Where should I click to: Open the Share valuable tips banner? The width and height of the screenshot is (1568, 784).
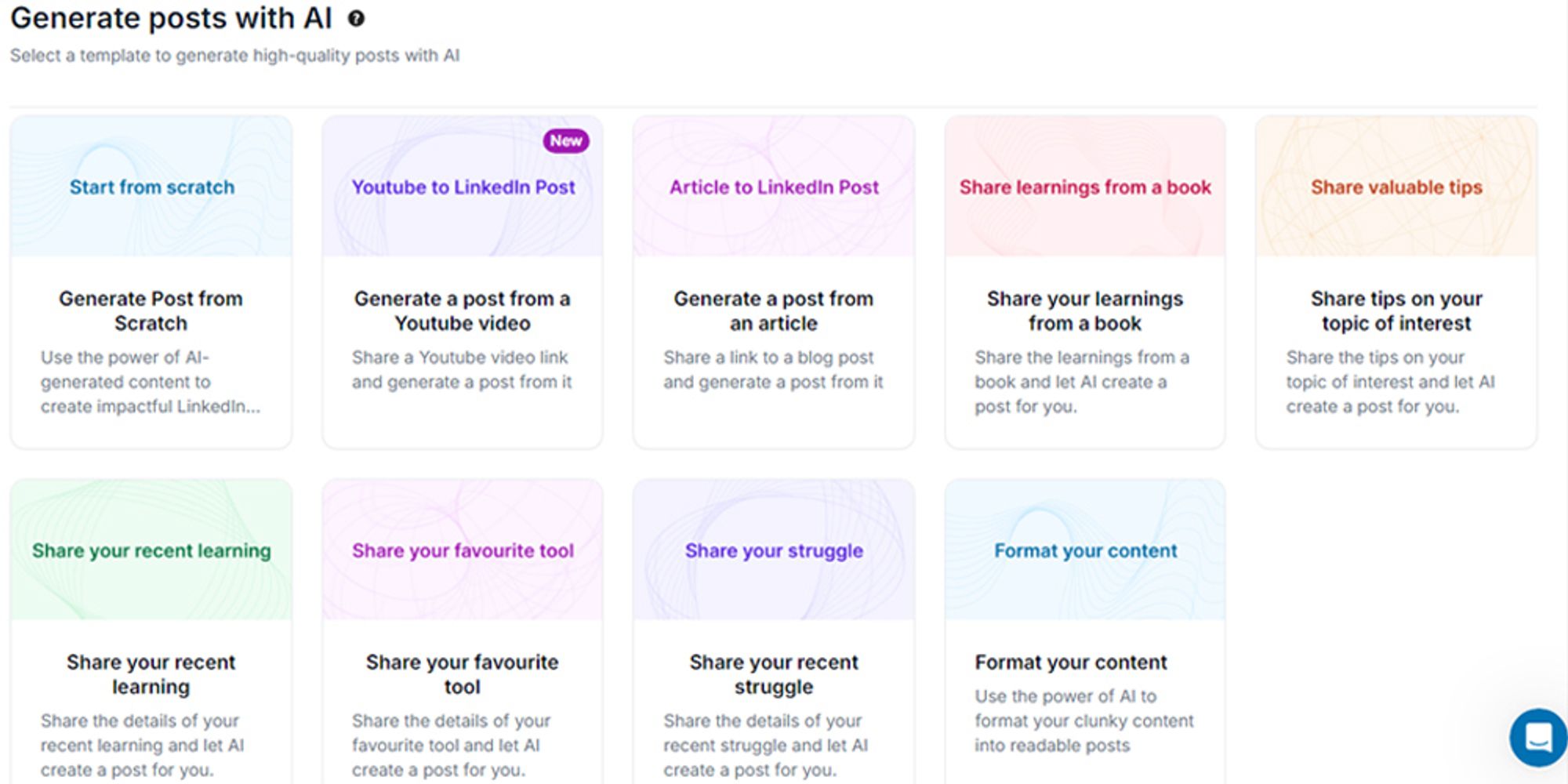tap(1396, 187)
